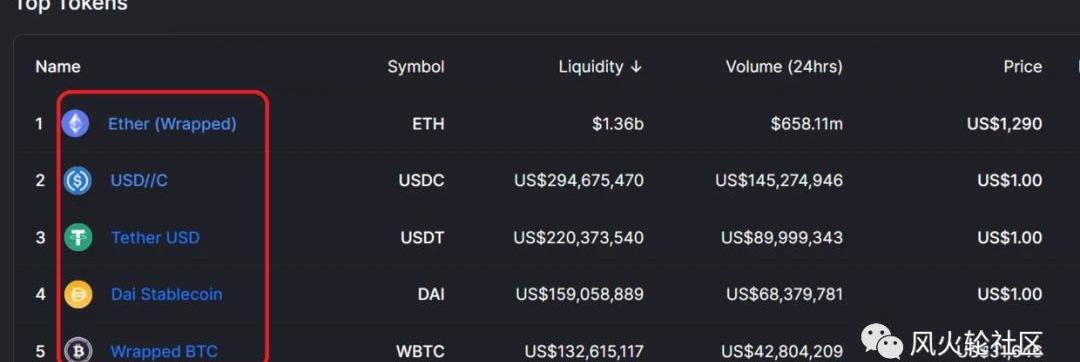
Task: Open the Tether USD token link
Action: tap(156, 237)
